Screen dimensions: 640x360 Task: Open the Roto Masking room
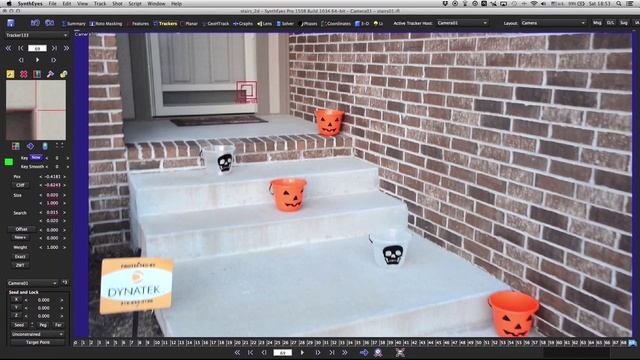(x=106, y=24)
